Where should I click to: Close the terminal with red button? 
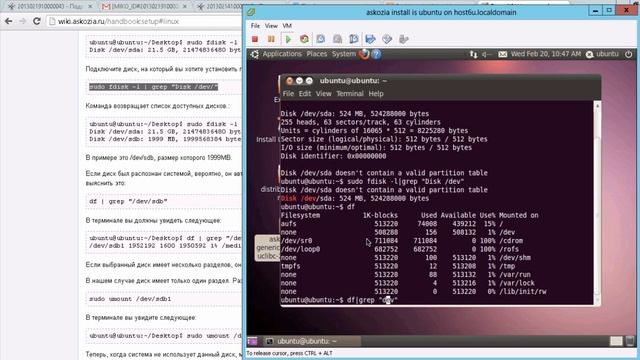click(x=289, y=81)
